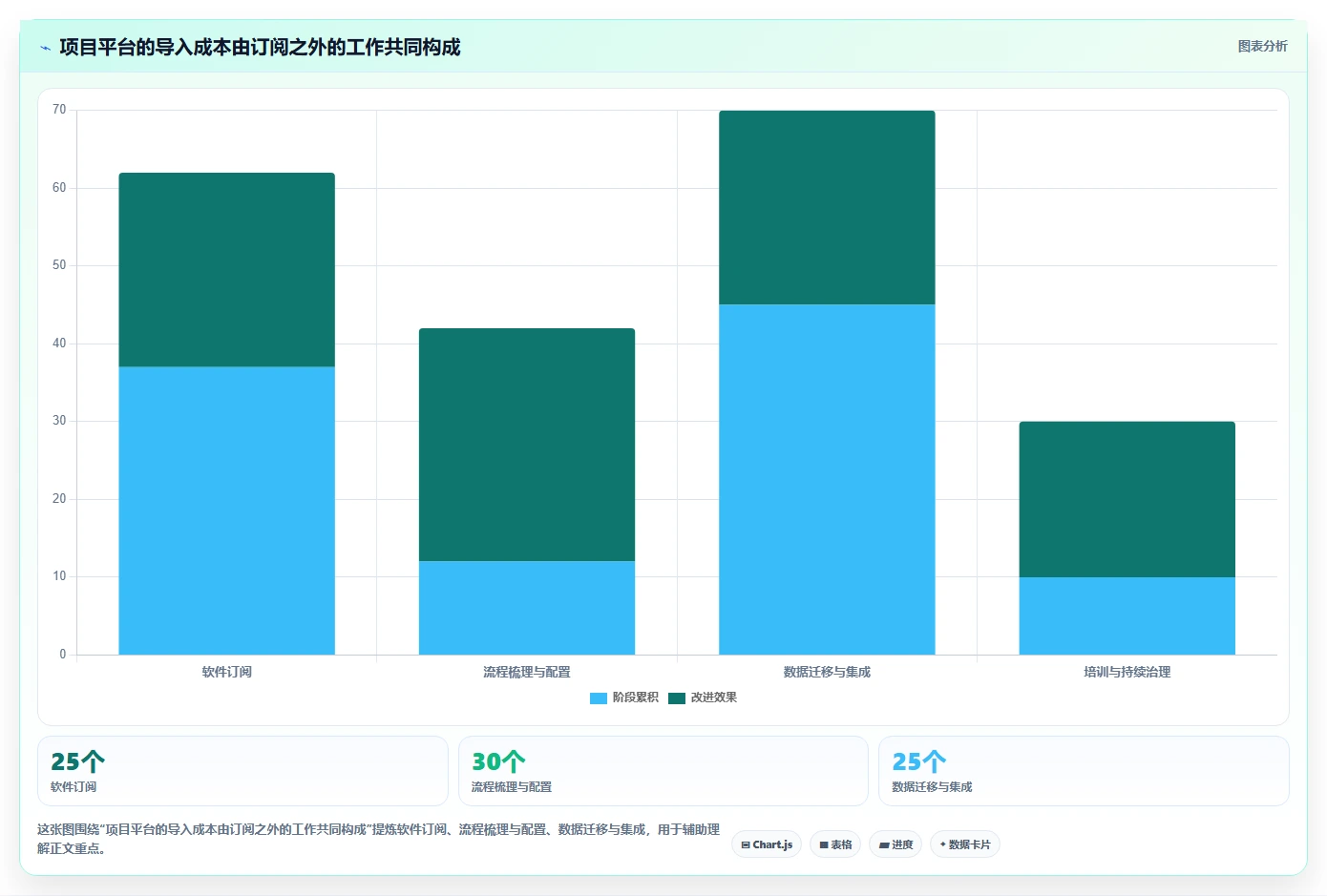Click the 30个 value in 流程梳理与配置 card

[498, 761]
